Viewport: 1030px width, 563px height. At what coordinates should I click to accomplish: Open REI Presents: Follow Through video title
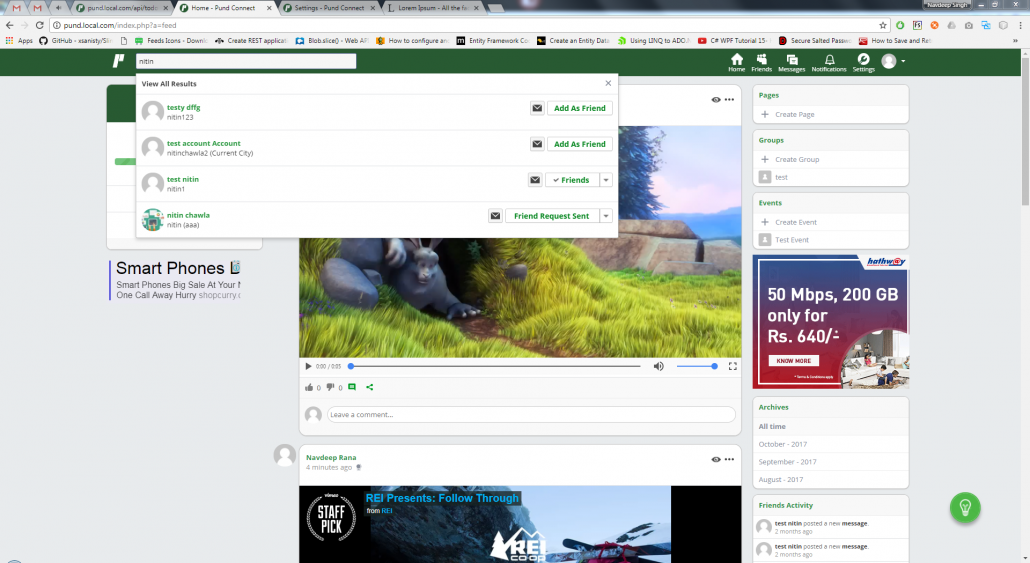442,498
